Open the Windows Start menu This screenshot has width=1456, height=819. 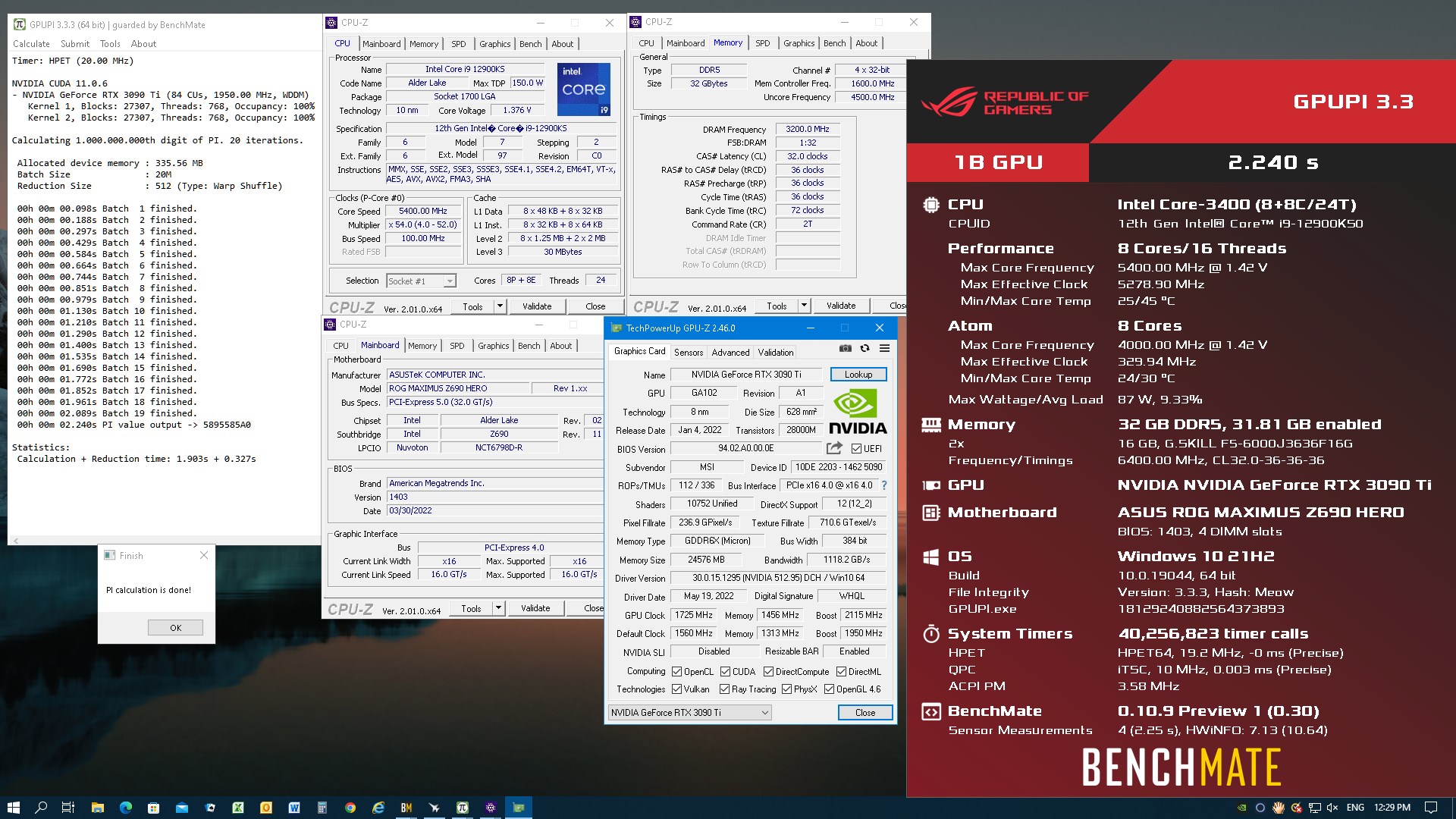[13, 808]
